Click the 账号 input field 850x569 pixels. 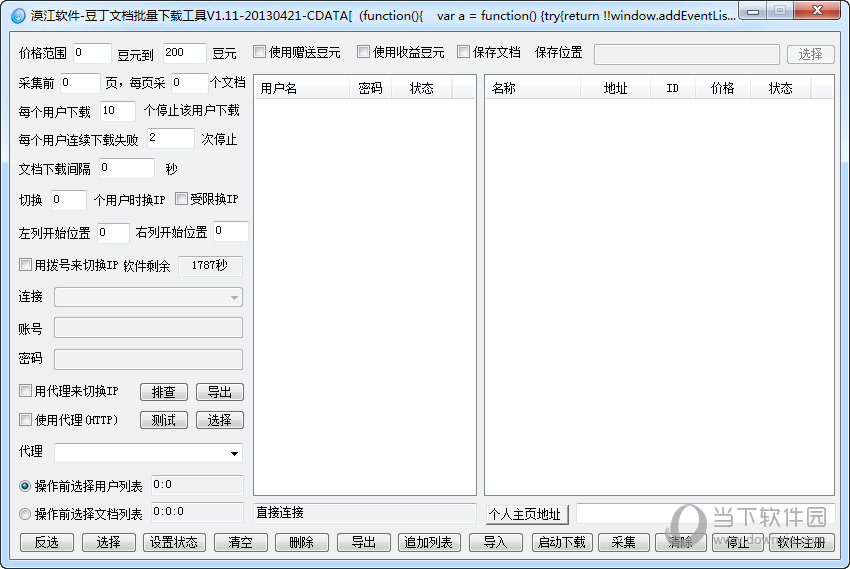point(148,328)
